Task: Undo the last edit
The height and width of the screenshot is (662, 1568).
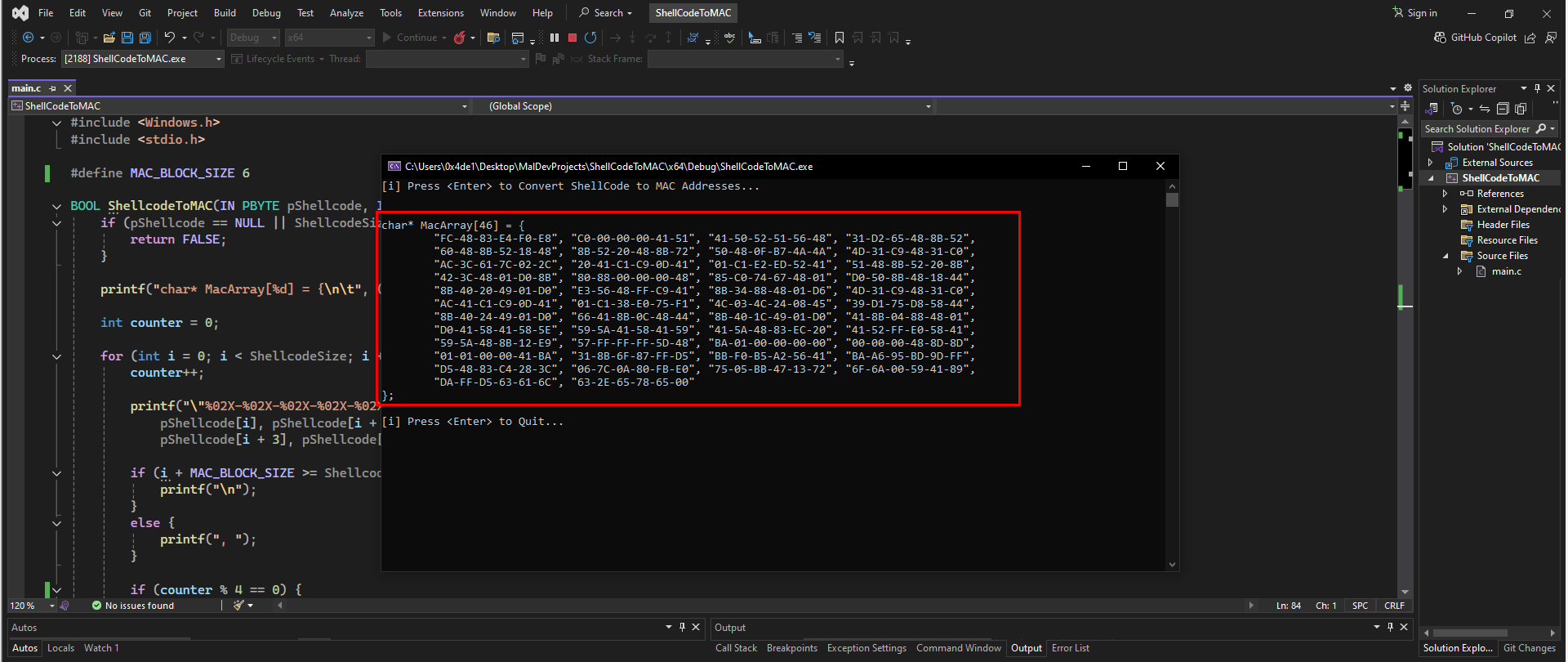Action: (169, 38)
